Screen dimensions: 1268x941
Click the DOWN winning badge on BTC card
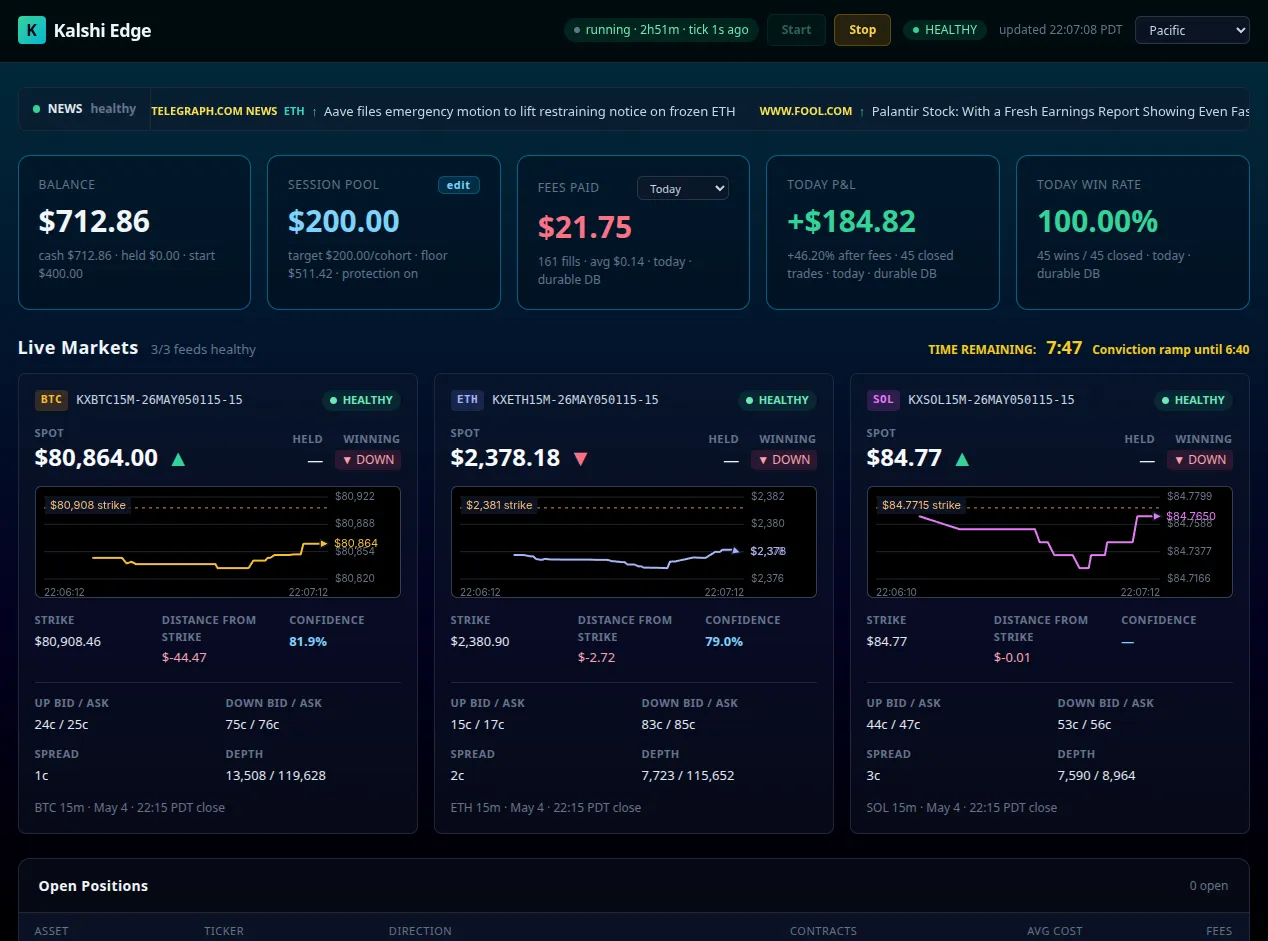[368, 460]
